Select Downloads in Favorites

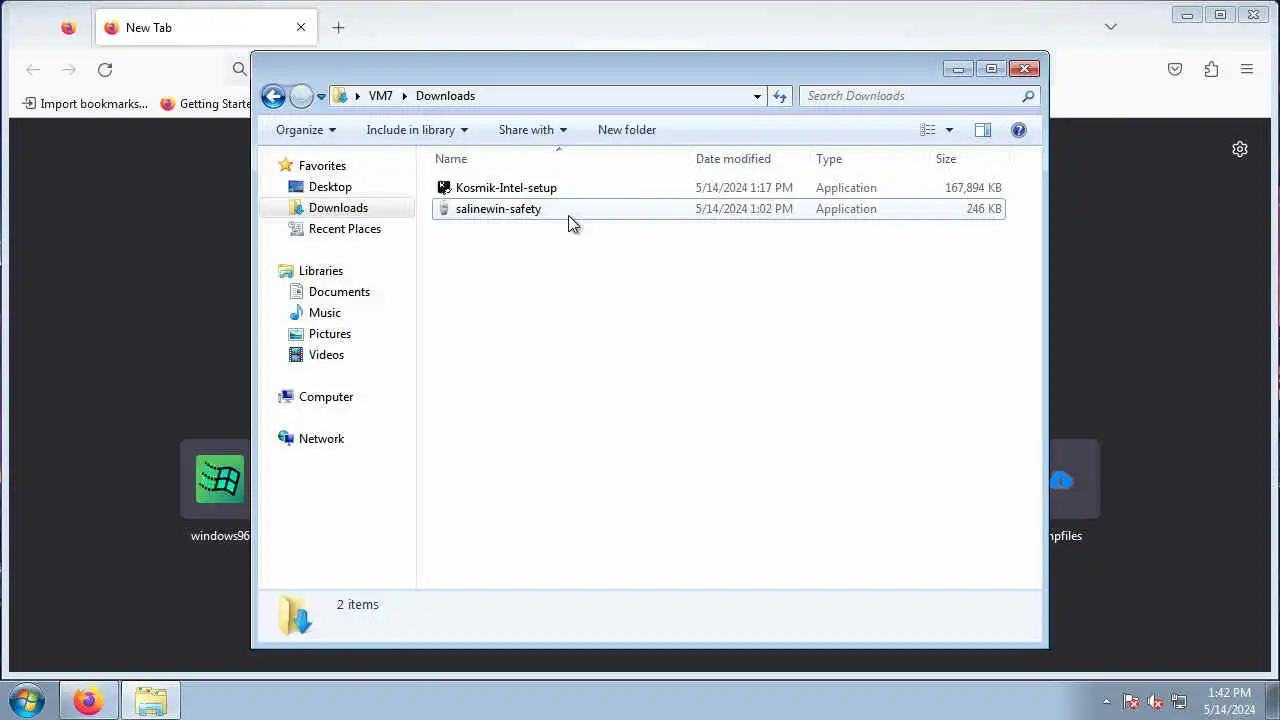click(x=338, y=208)
